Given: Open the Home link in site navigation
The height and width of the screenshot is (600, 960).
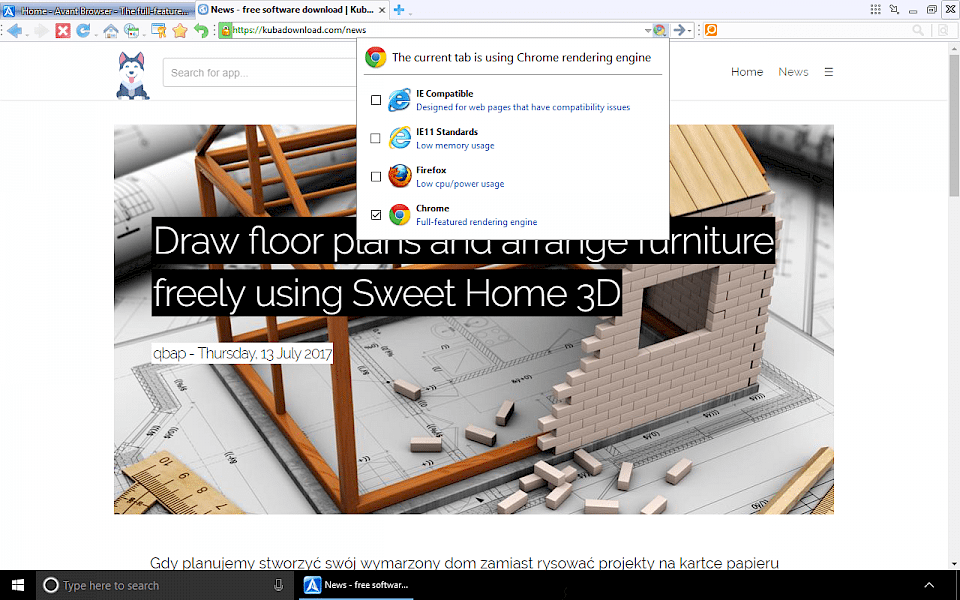Looking at the screenshot, I should coord(747,72).
